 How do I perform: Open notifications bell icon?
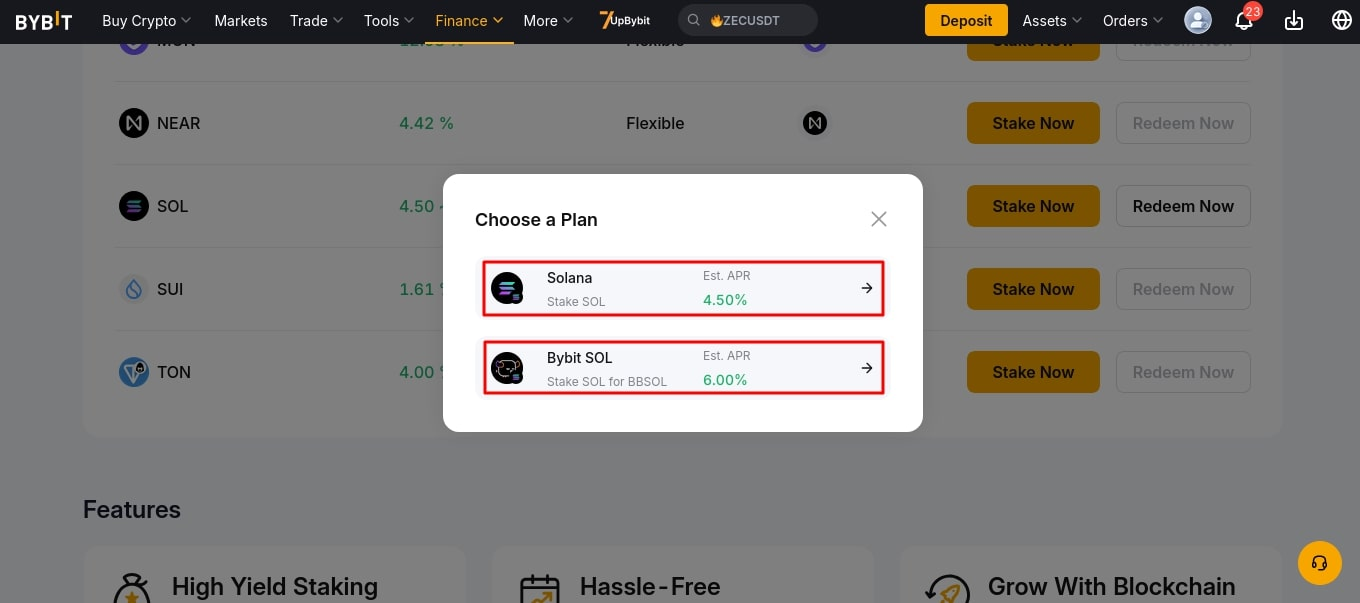coord(1244,21)
